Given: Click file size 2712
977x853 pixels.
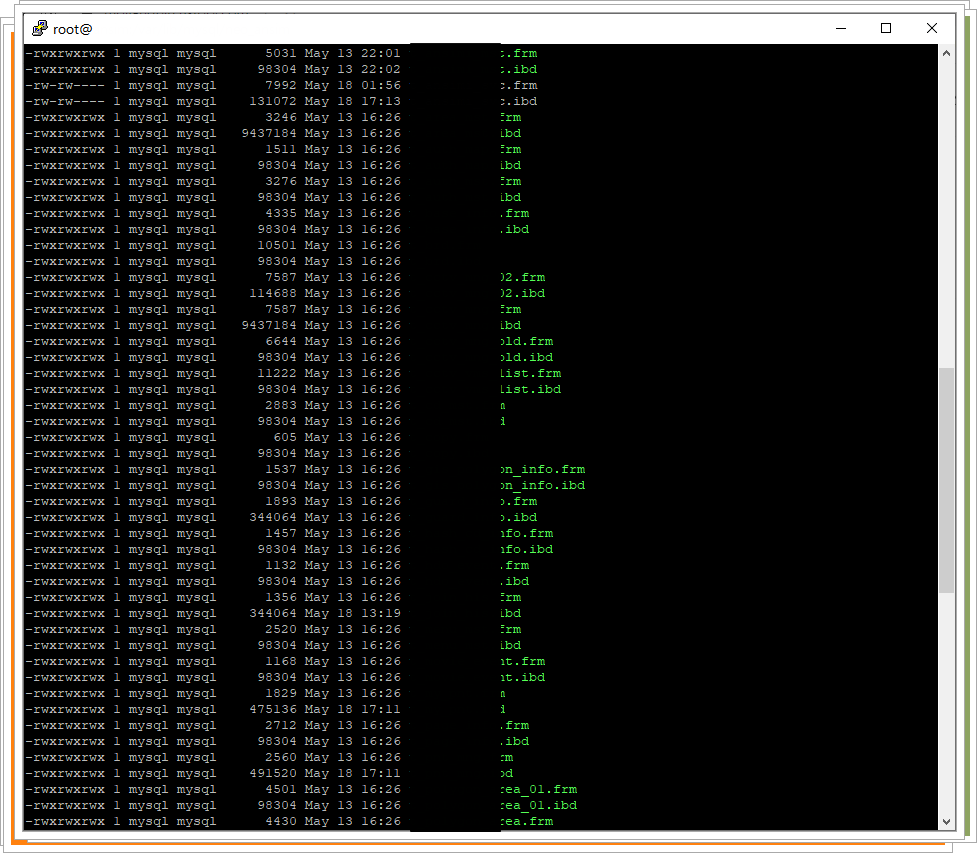Looking at the screenshot, I should pyautogui.click(x=281, y=725).
